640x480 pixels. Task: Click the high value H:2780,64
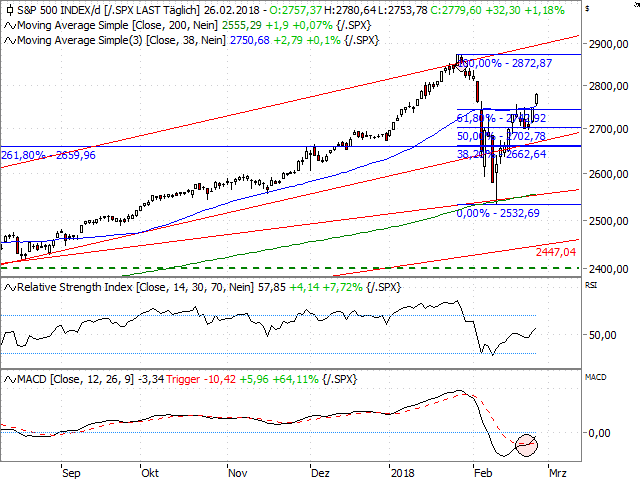pyautogui.click(x=349, y=10)
